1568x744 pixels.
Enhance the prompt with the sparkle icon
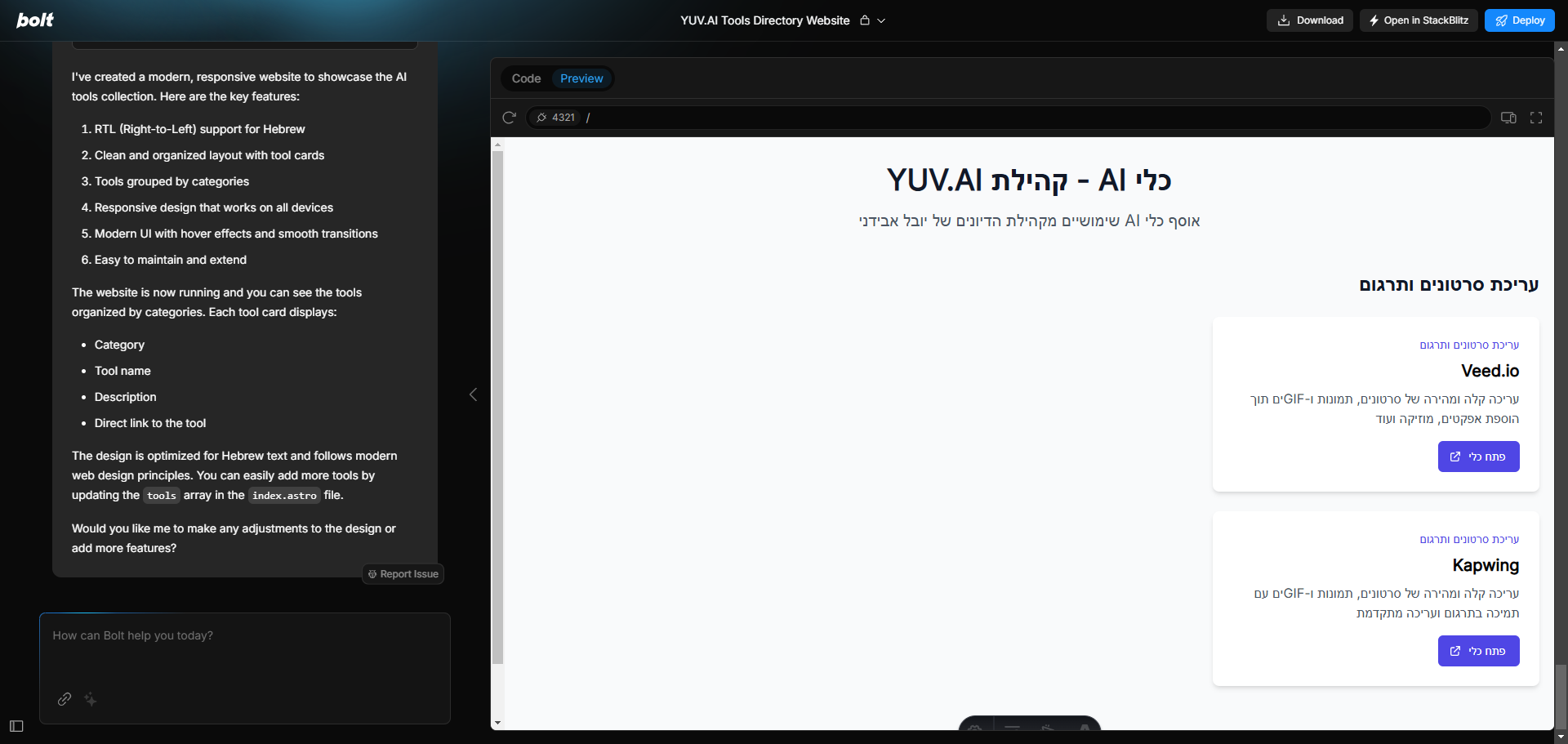(91, 699)
